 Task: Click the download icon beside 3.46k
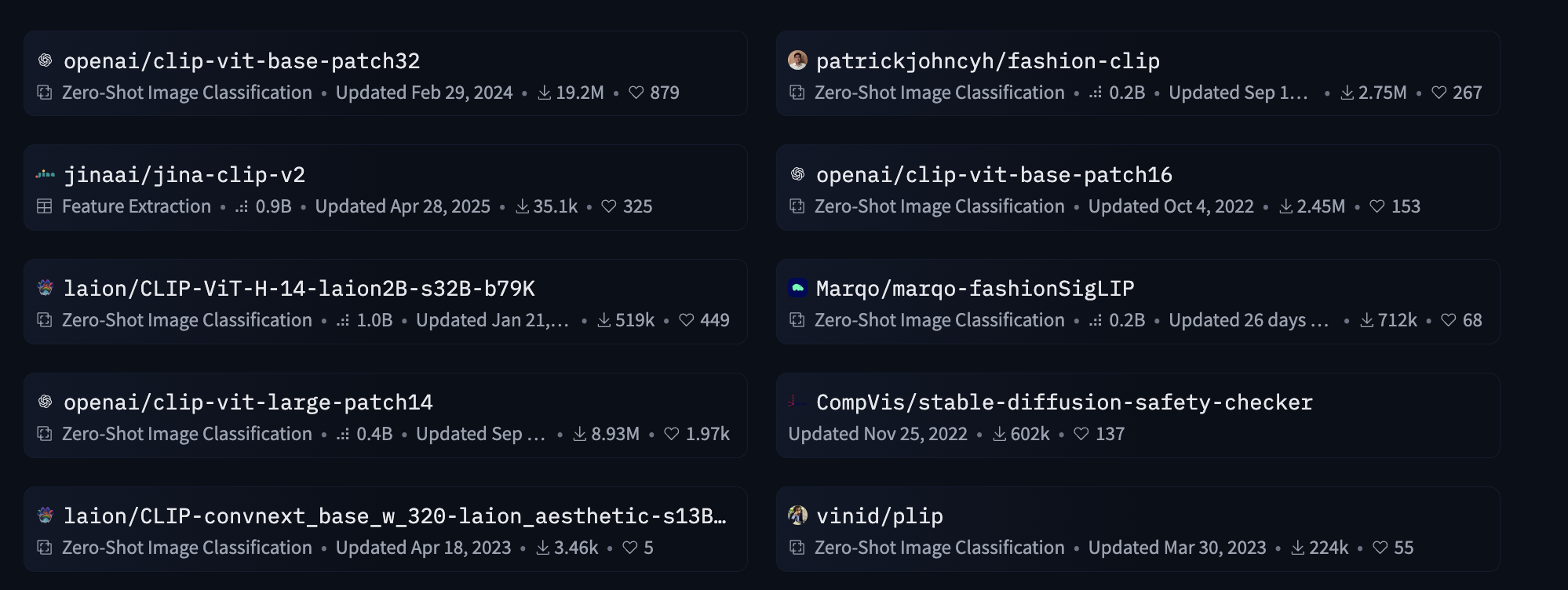[x=542, y=548]
